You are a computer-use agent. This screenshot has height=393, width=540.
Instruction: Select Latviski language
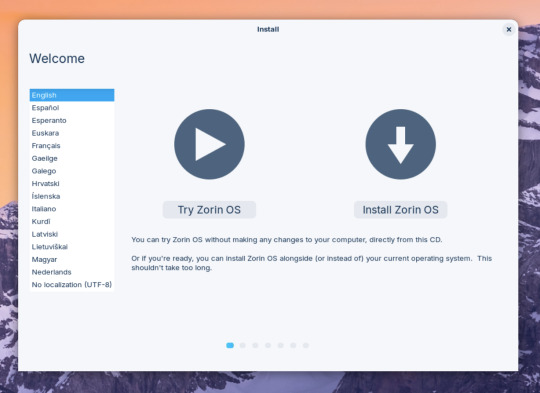(x=72, y=234)
